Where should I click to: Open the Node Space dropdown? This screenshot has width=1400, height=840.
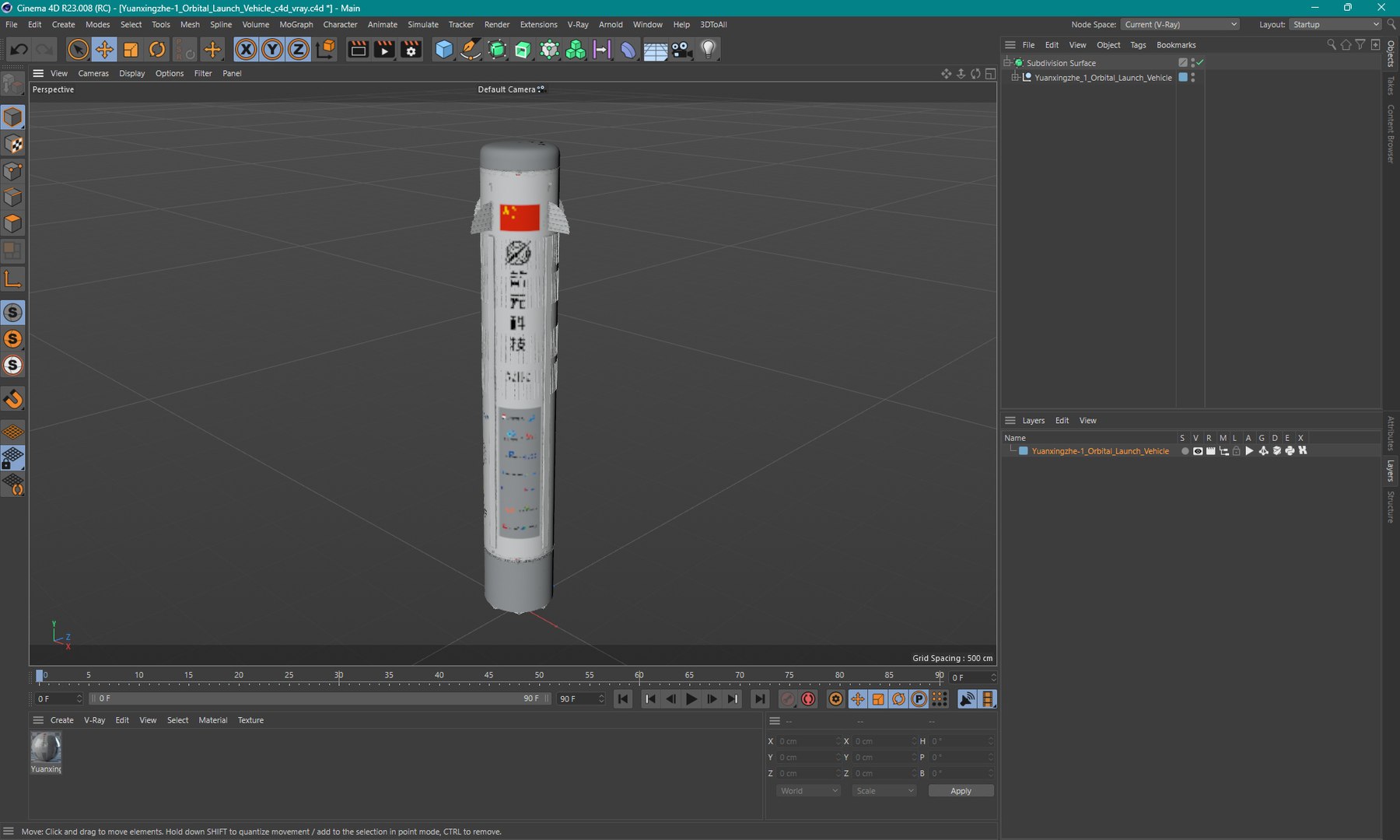(1180, 24)
